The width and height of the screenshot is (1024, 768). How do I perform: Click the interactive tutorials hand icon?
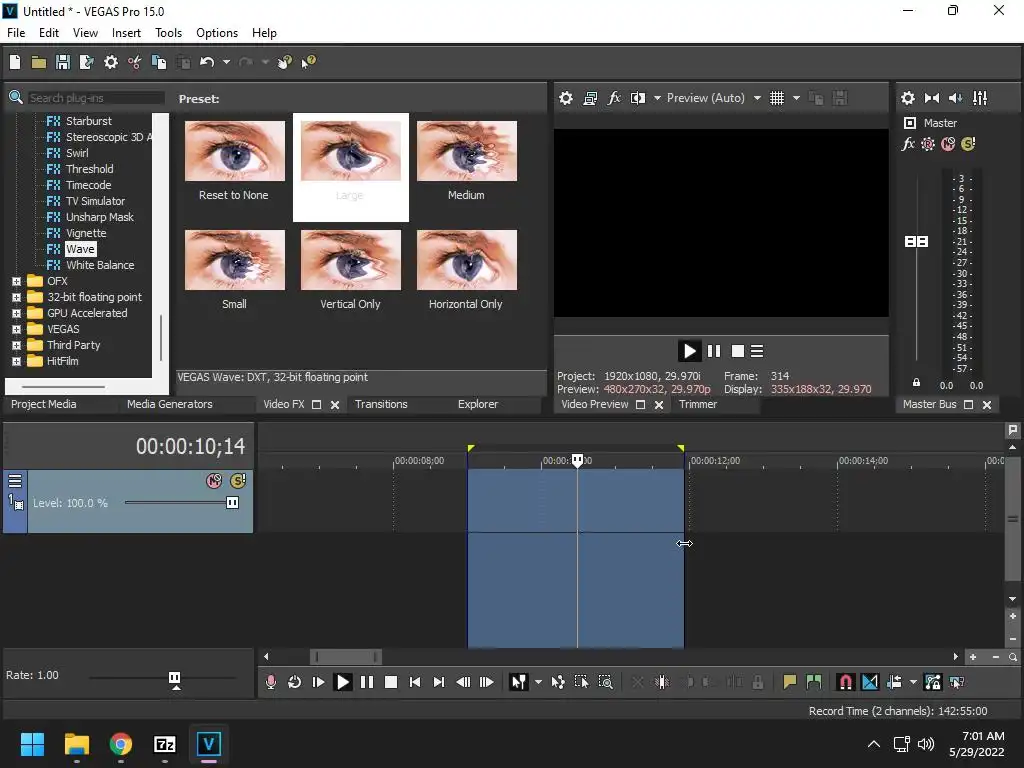pyautogui.click(x=284, y=62)
